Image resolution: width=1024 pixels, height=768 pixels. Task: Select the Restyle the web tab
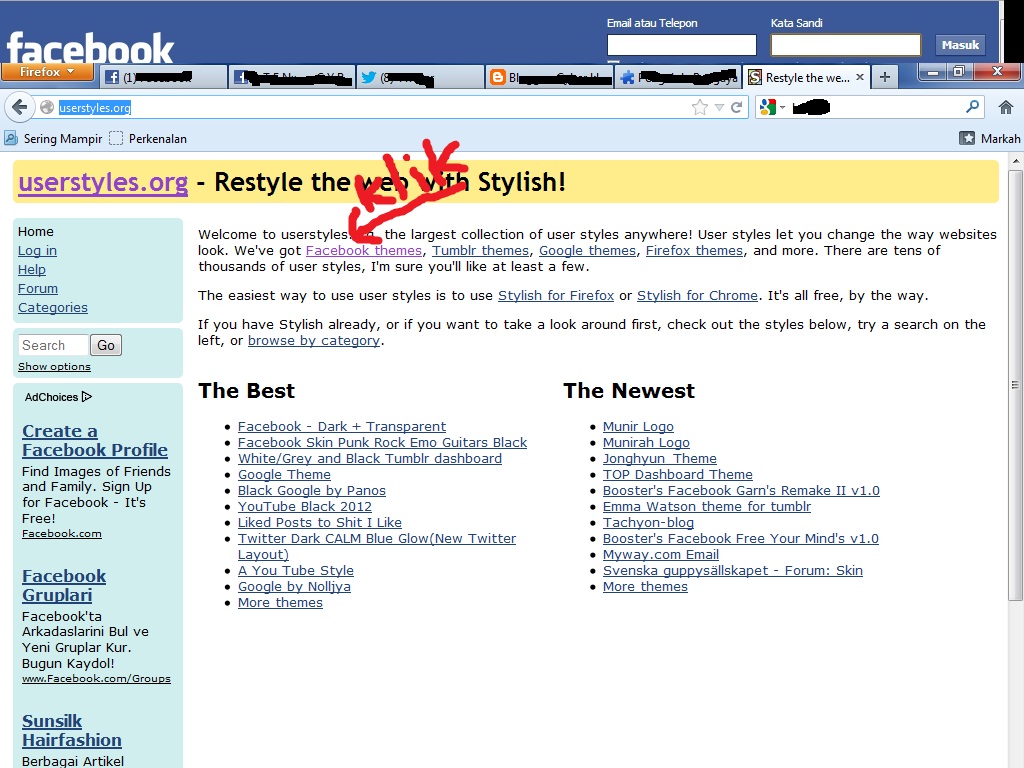pos(807,77)
